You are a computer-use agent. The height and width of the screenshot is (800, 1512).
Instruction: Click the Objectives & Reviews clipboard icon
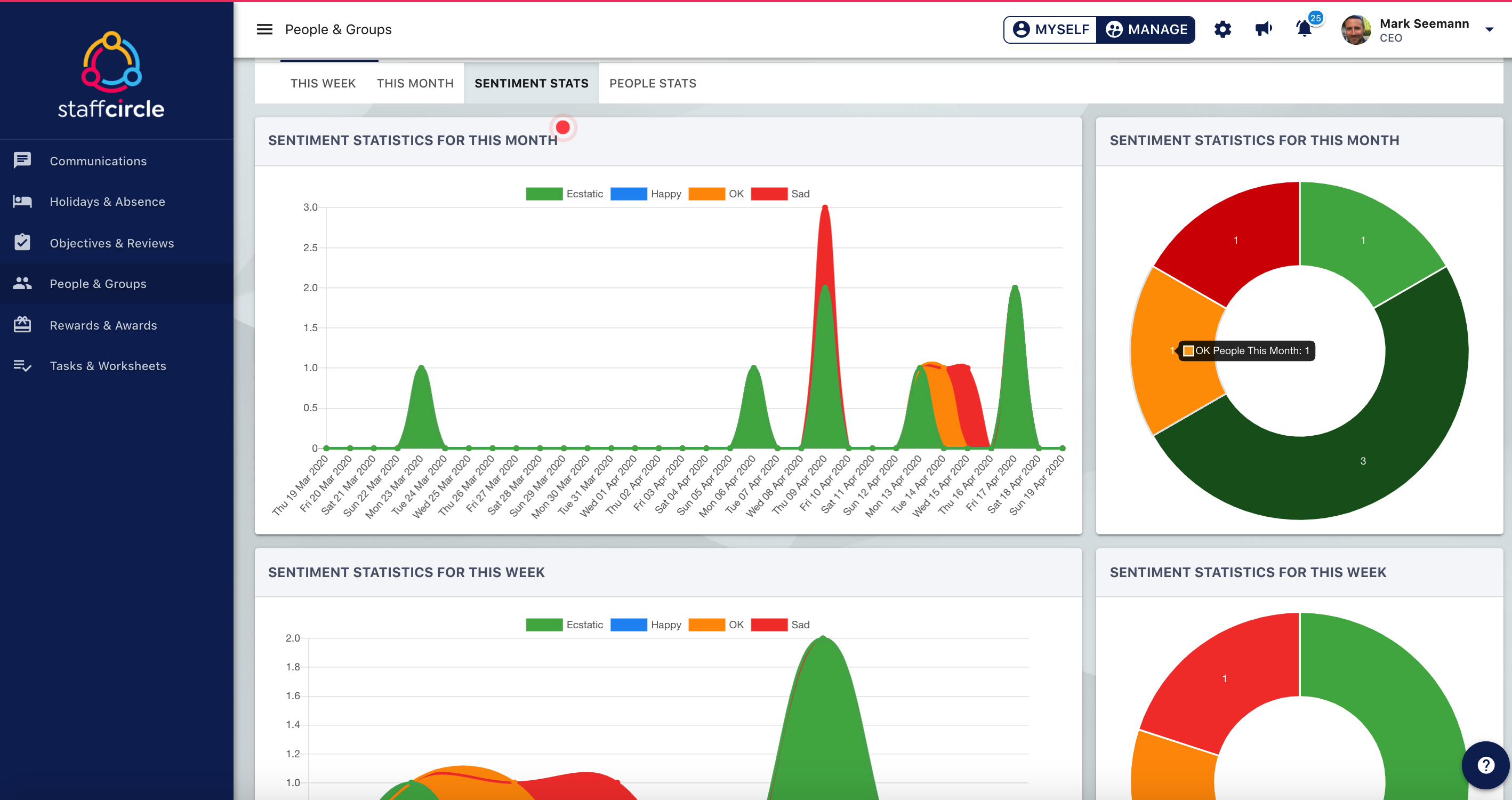pyautogui.click(x=22, y=242)
